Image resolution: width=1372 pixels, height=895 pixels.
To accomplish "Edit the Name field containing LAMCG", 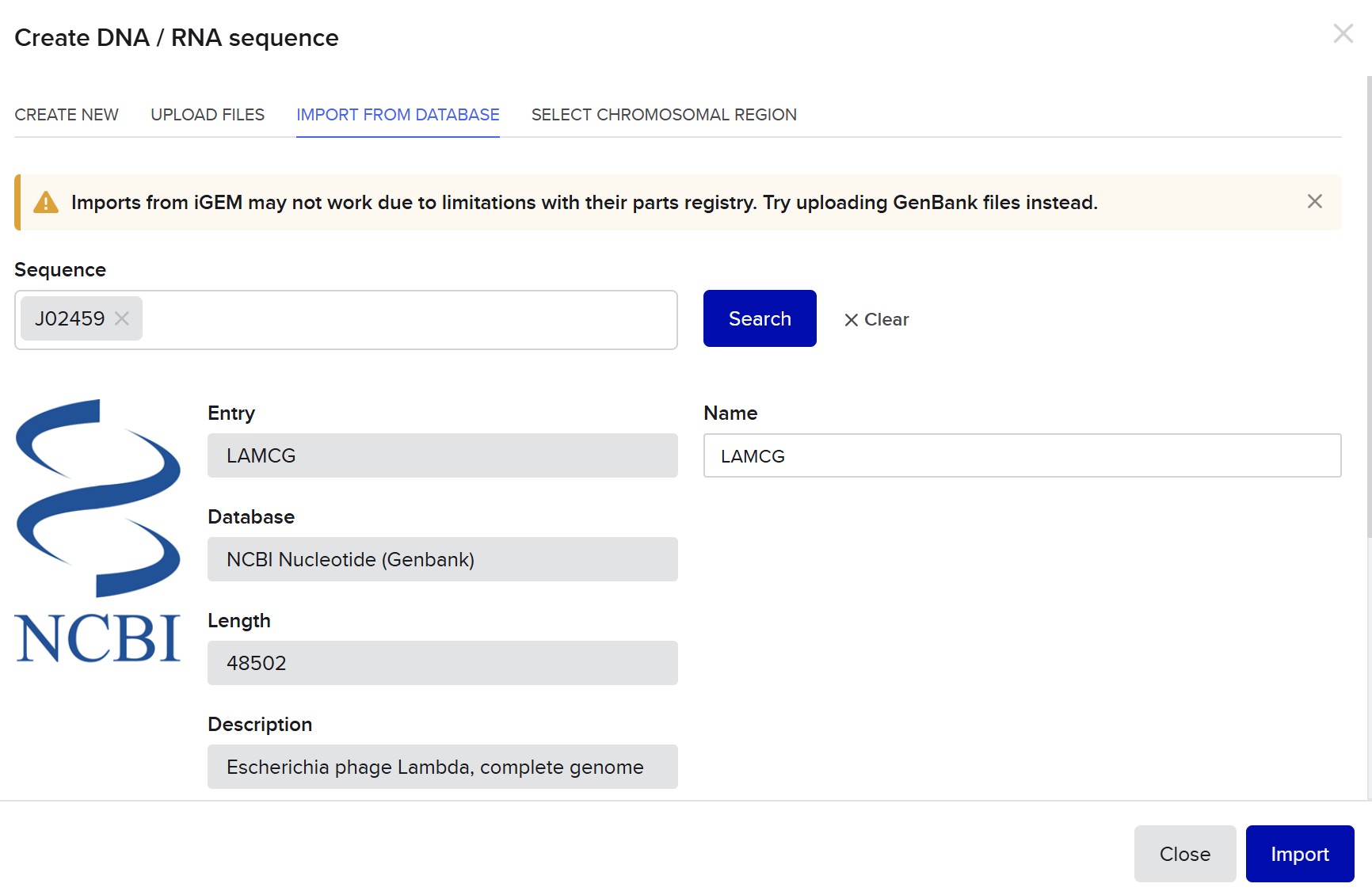I will pos(1022,455).
